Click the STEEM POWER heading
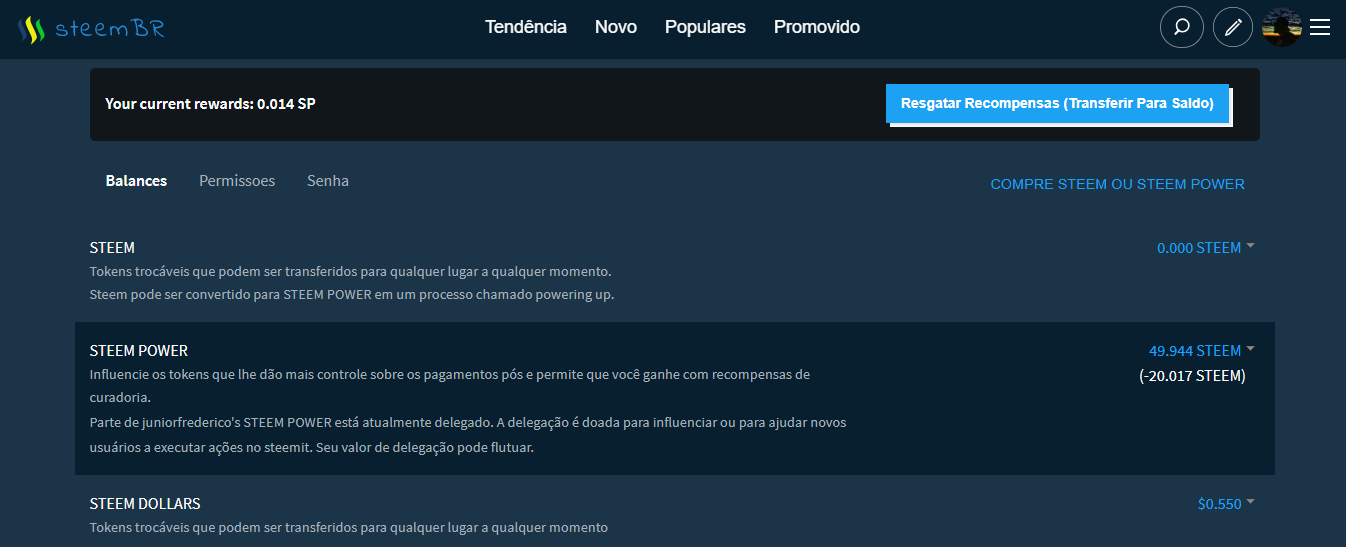1346x547 pixels. (139, 351)
